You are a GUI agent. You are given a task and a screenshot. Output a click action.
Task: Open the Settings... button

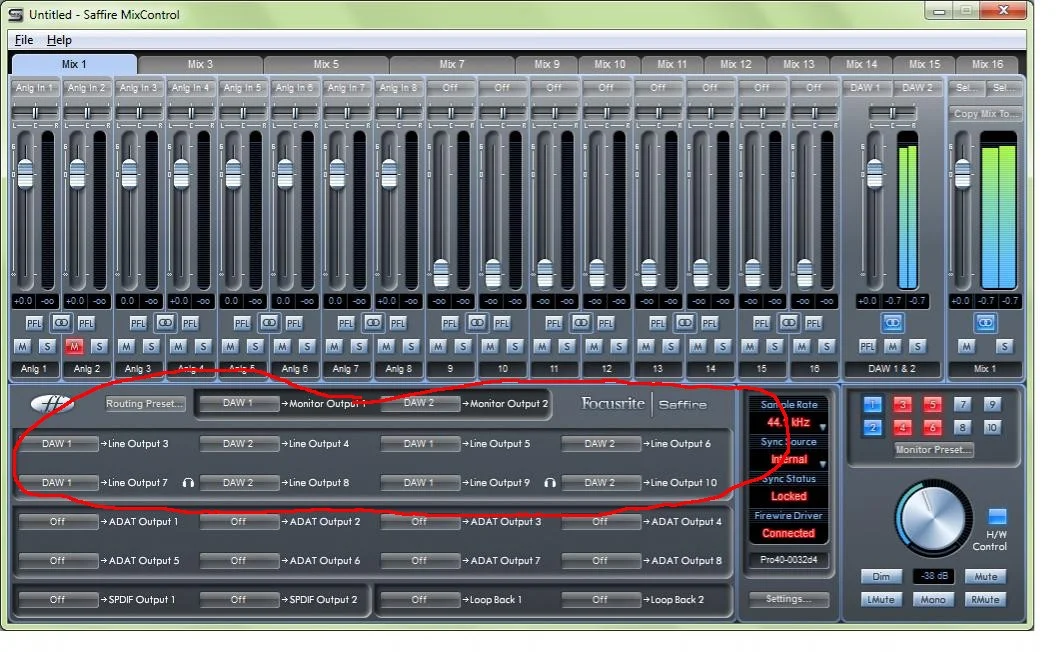click(x=789, y=599)
